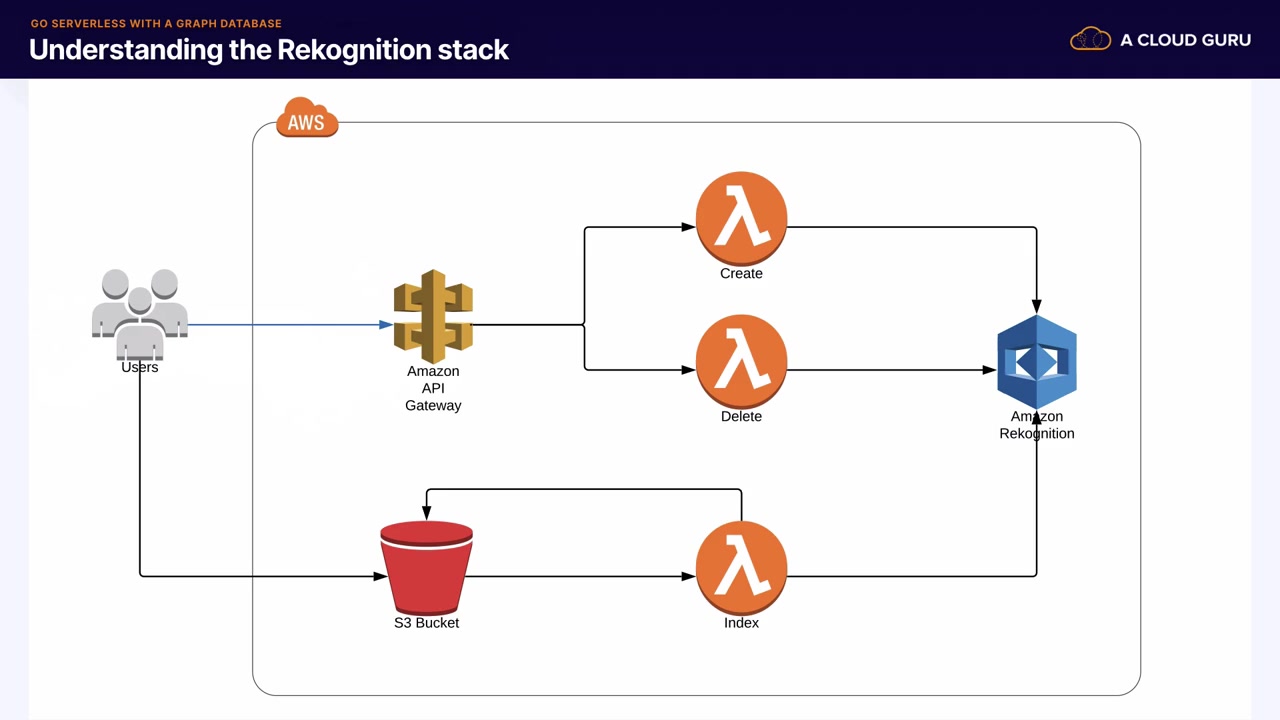Viewport: 1280px width, 720px height.
Task: Click the "Index" label under Lambda
Action: 741,623
